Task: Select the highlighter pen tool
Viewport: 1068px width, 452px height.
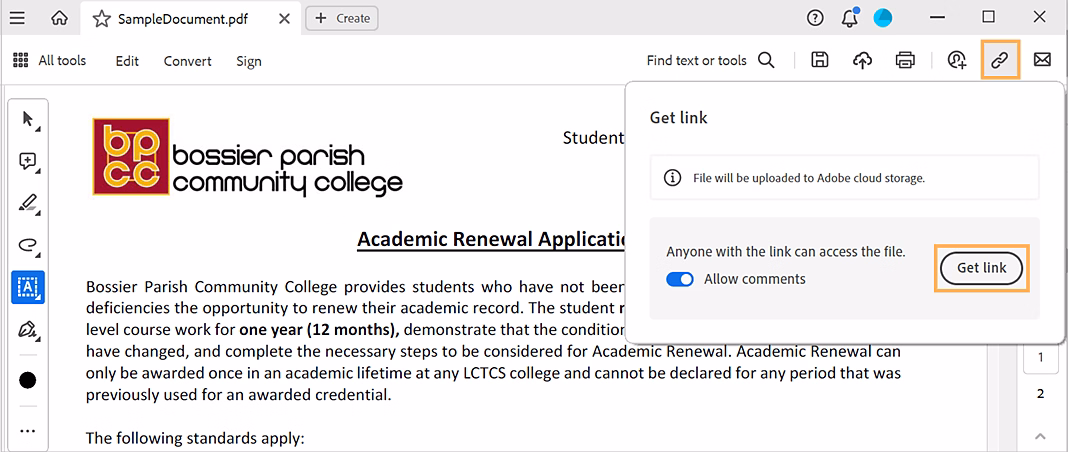Action: 28,203
